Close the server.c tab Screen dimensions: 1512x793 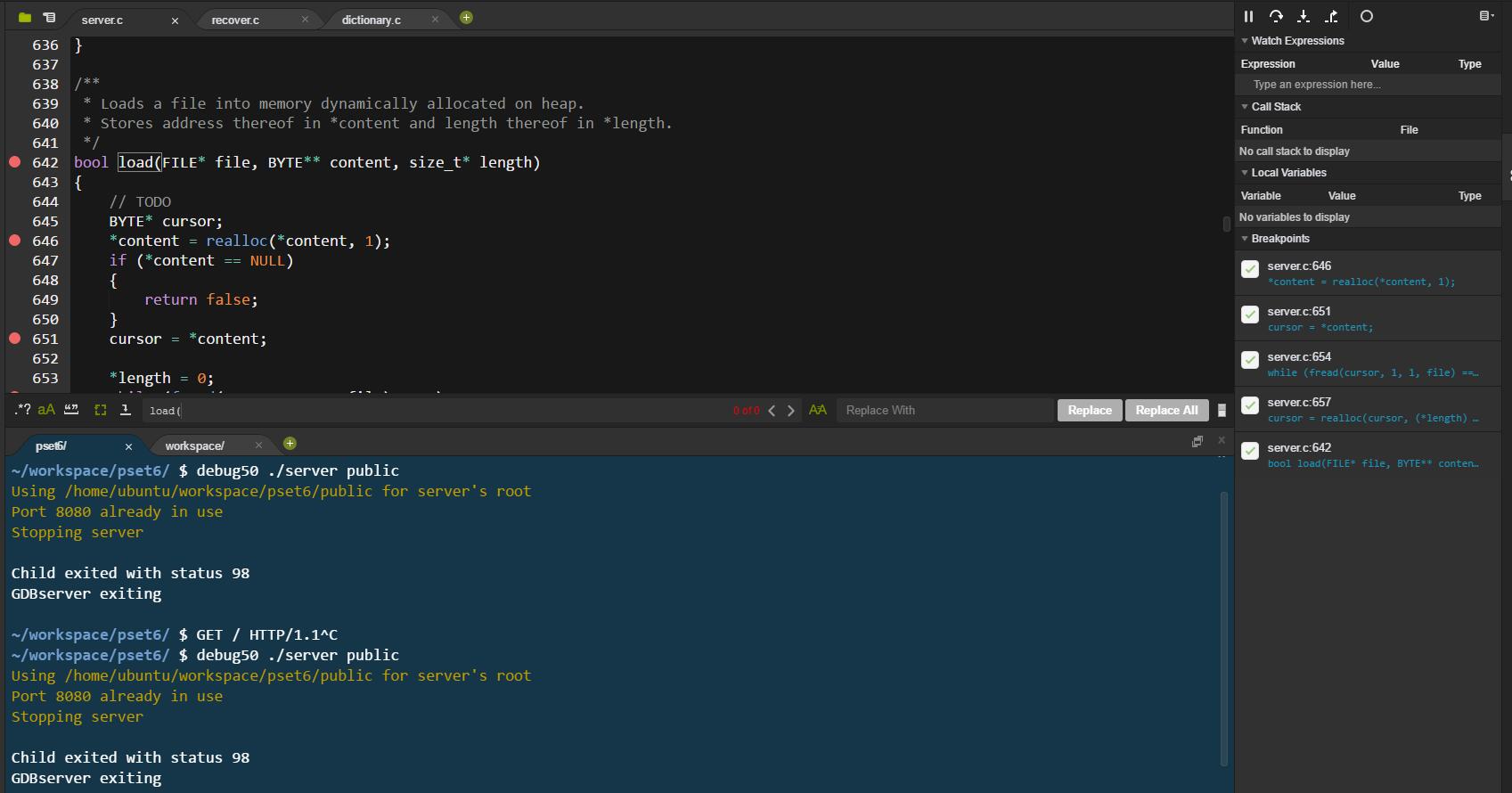[175, 20]
